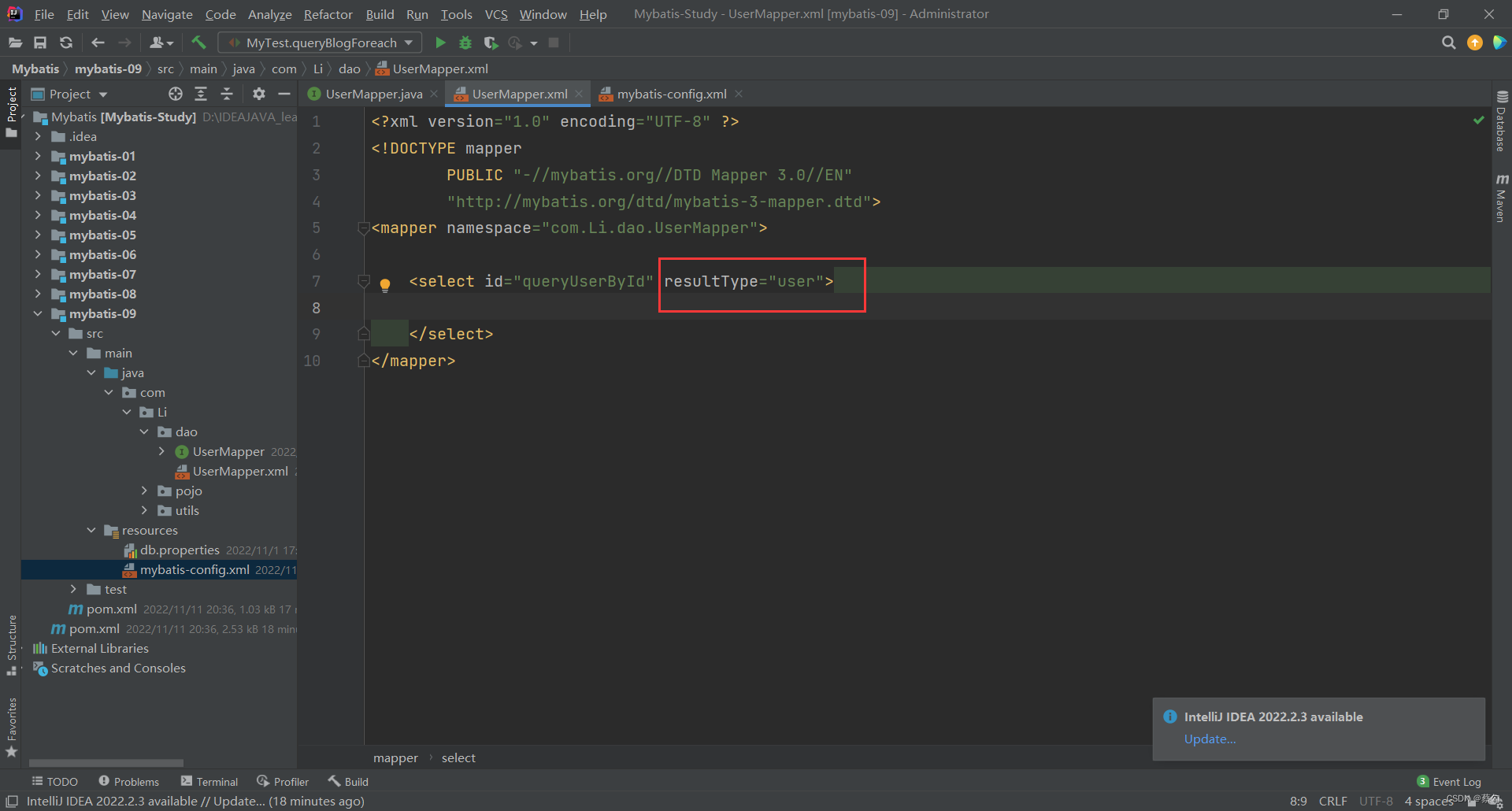Viewport: 1512px width, 811px height.
Task: Open the VCS menu
Action: point(496,14)
